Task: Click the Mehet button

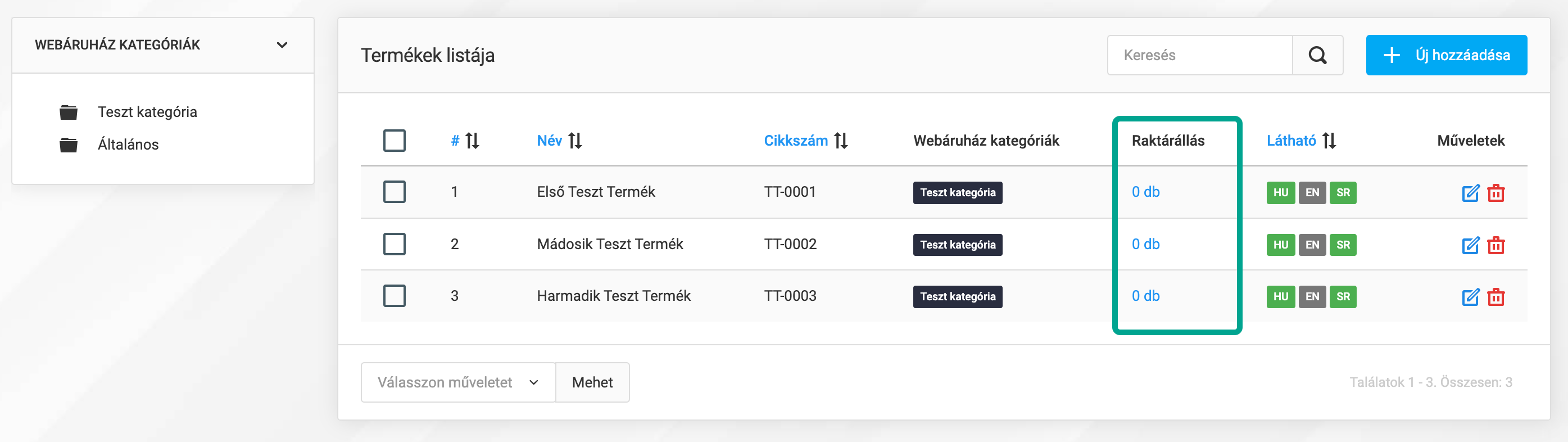Action: [592, 382]
